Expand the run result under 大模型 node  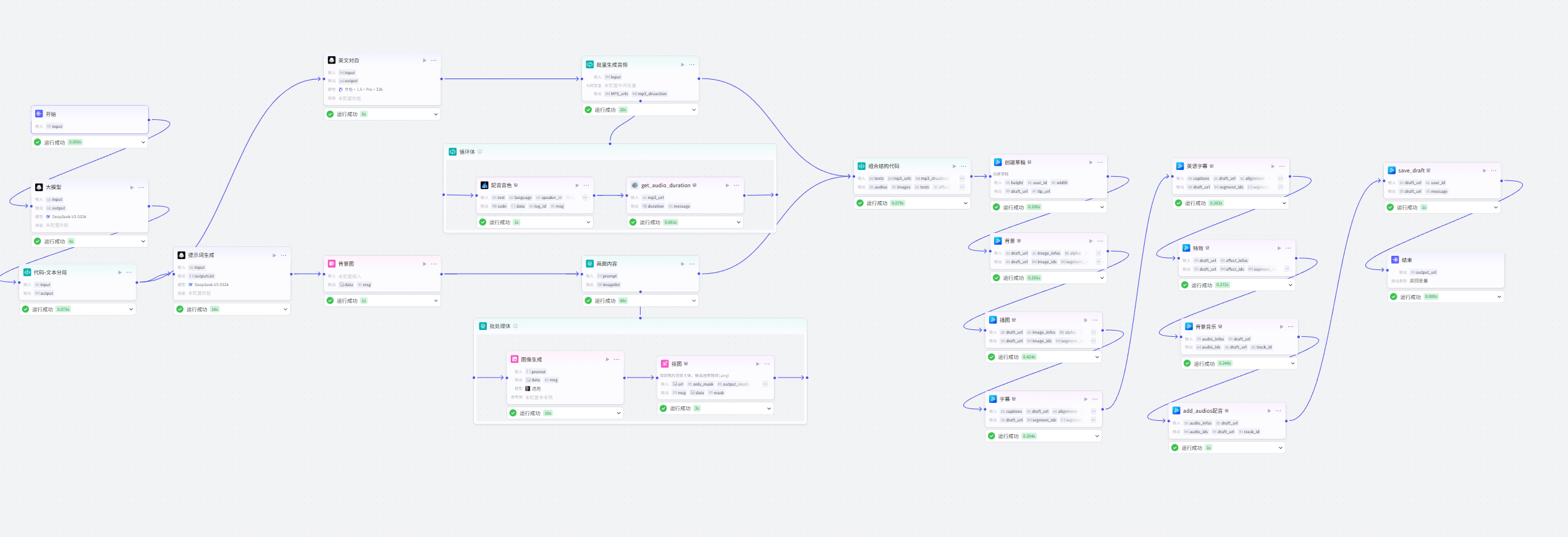pos(143,242)
